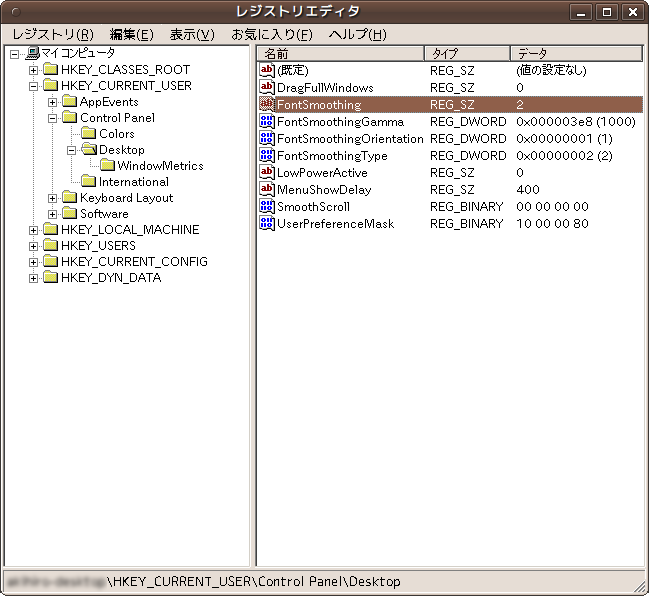
Task: Open the レジストリ(R) menu
Action: (x=53, y=34)
